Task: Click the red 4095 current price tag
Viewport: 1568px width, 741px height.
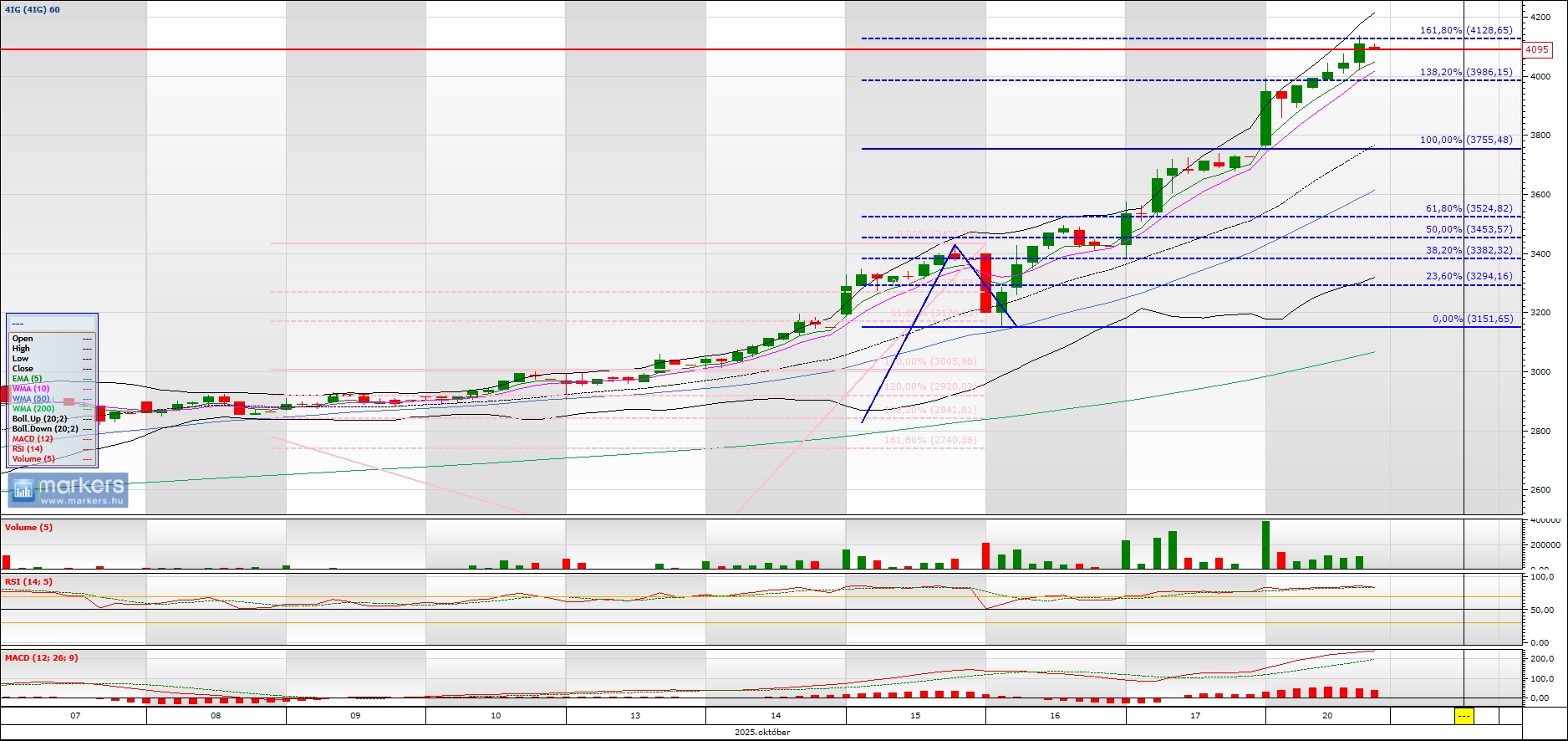Action: coord(1536,49)
